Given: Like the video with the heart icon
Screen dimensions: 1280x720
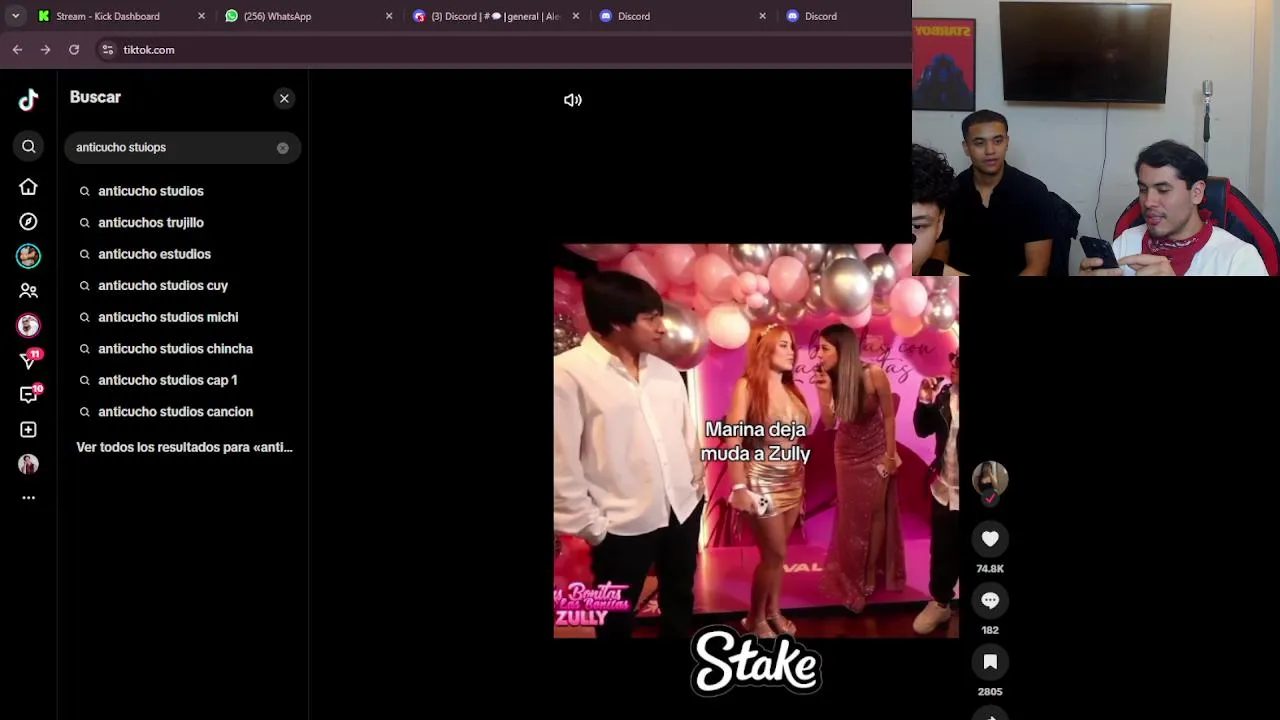Looking at the screenshot, I should tap(990, 539).
